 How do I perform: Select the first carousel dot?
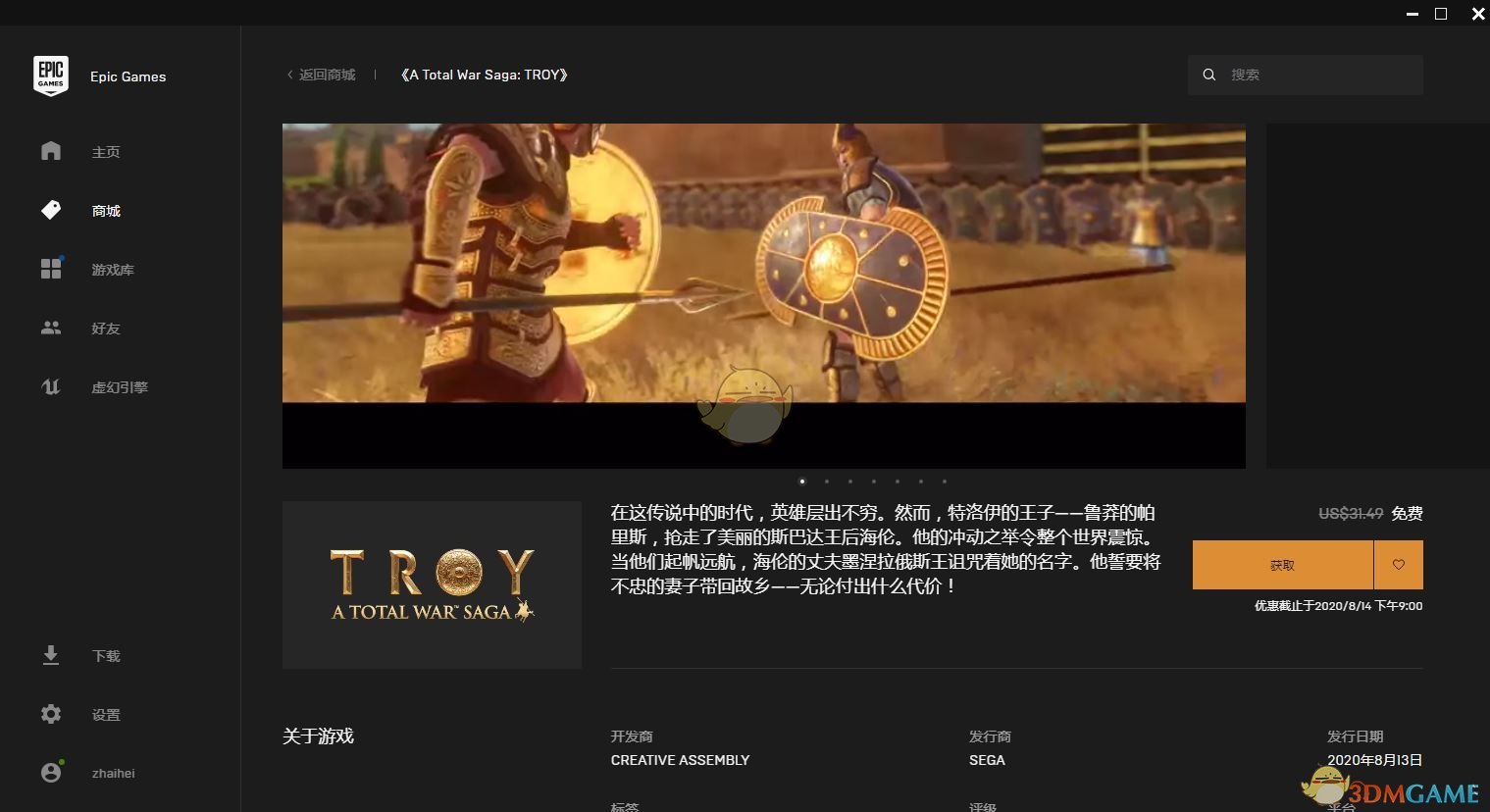click(x=802, y=482)
